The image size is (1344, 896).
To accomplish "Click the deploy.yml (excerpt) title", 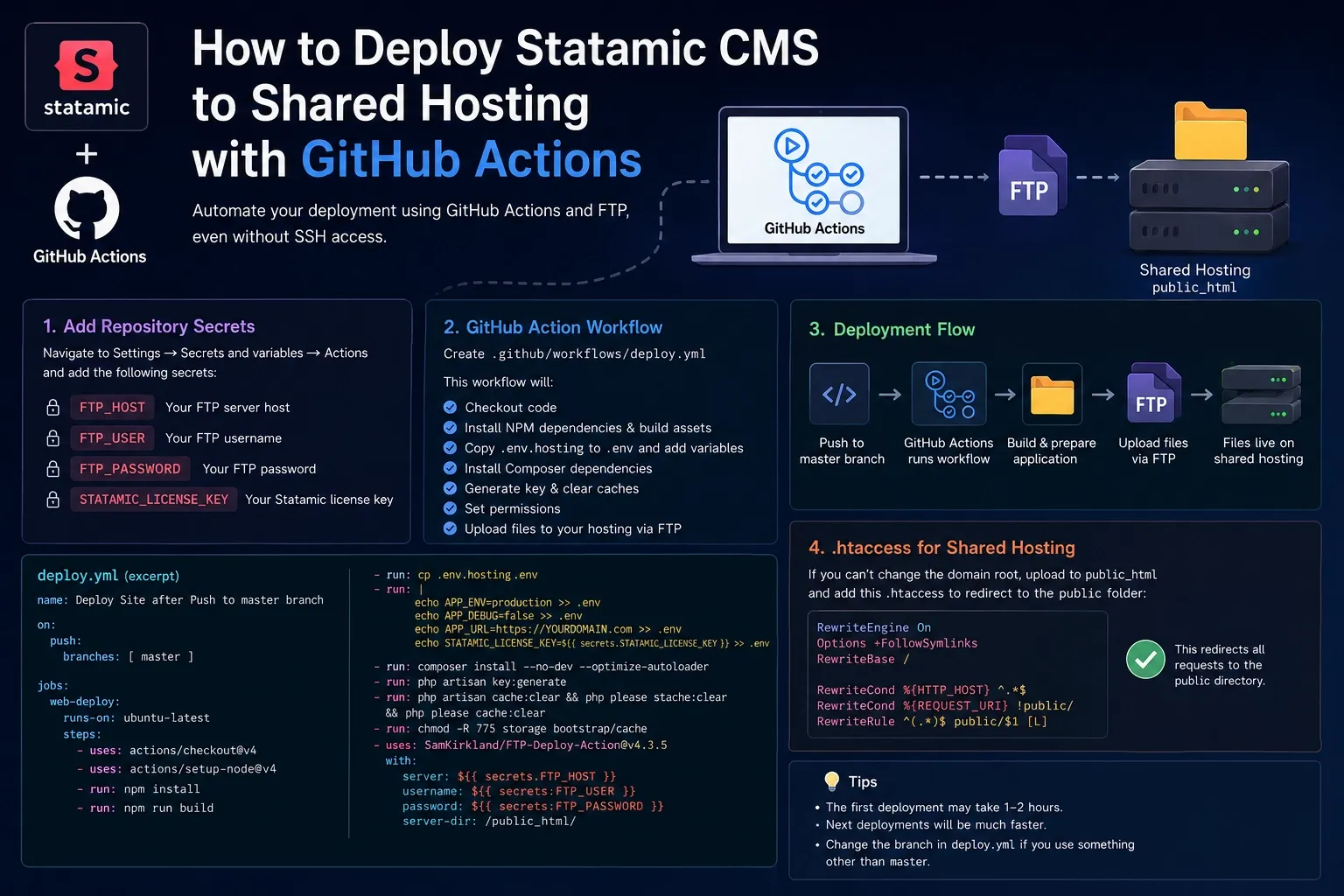I will pos(108,576).
